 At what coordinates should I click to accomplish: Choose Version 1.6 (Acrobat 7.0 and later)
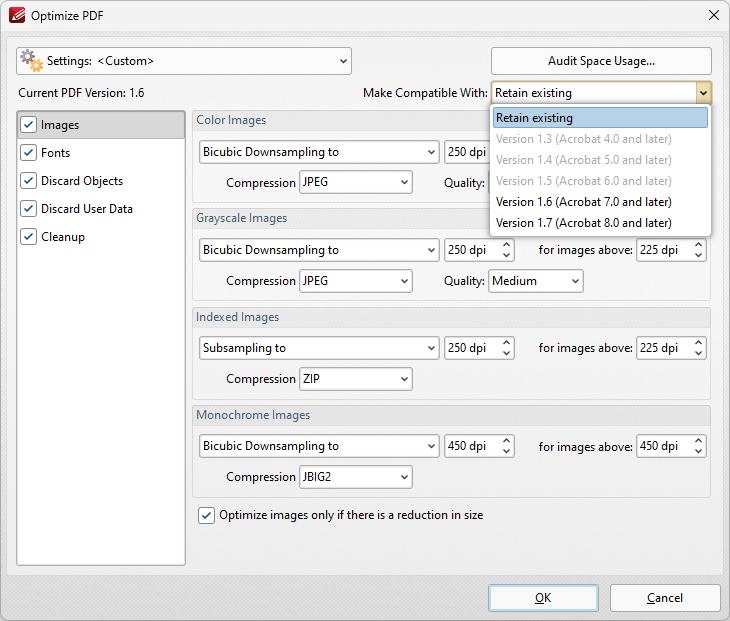(x=600, y=202)
